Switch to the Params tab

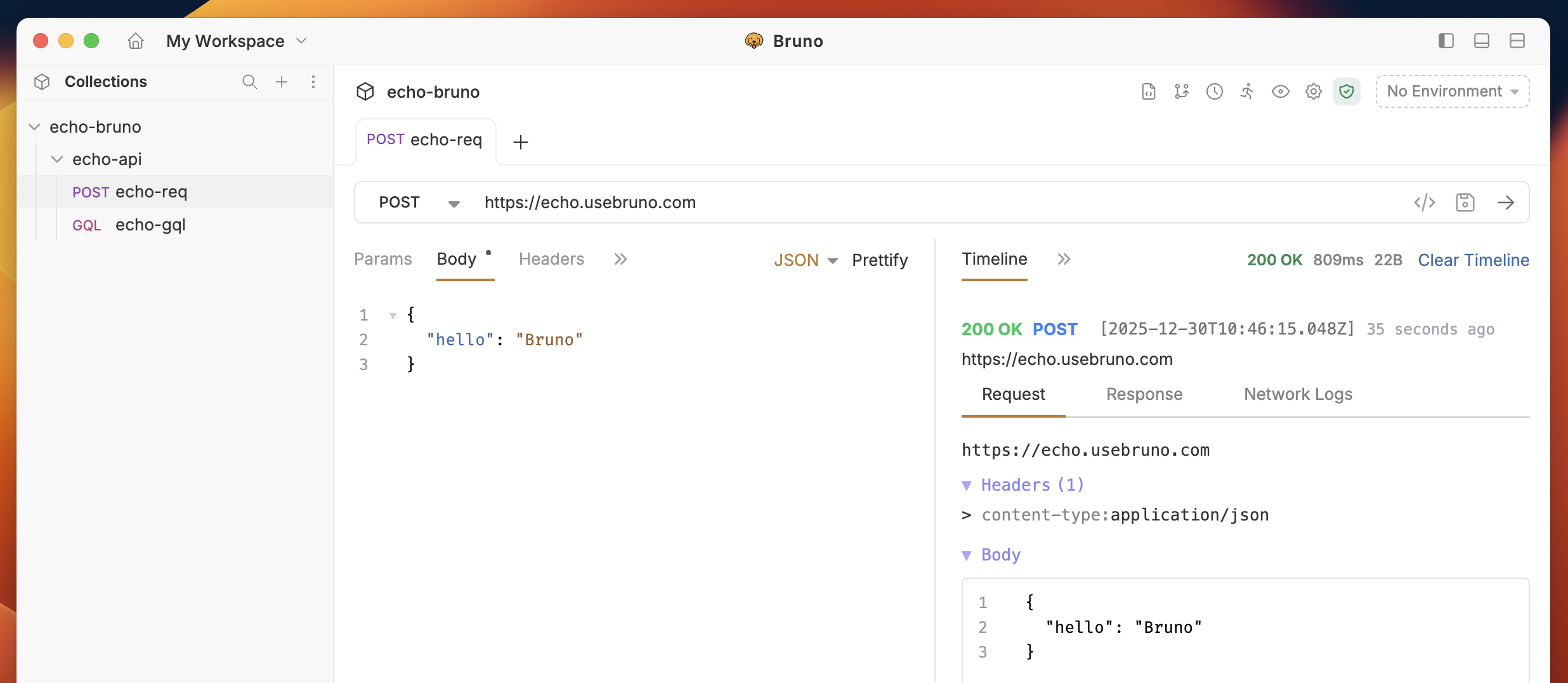383,260
